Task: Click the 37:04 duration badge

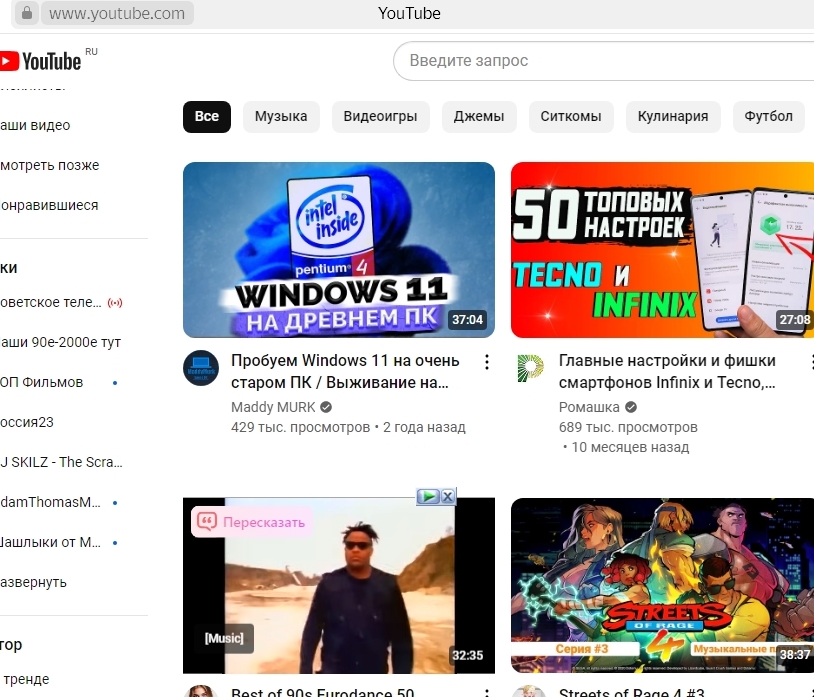Action: [467, 320]
